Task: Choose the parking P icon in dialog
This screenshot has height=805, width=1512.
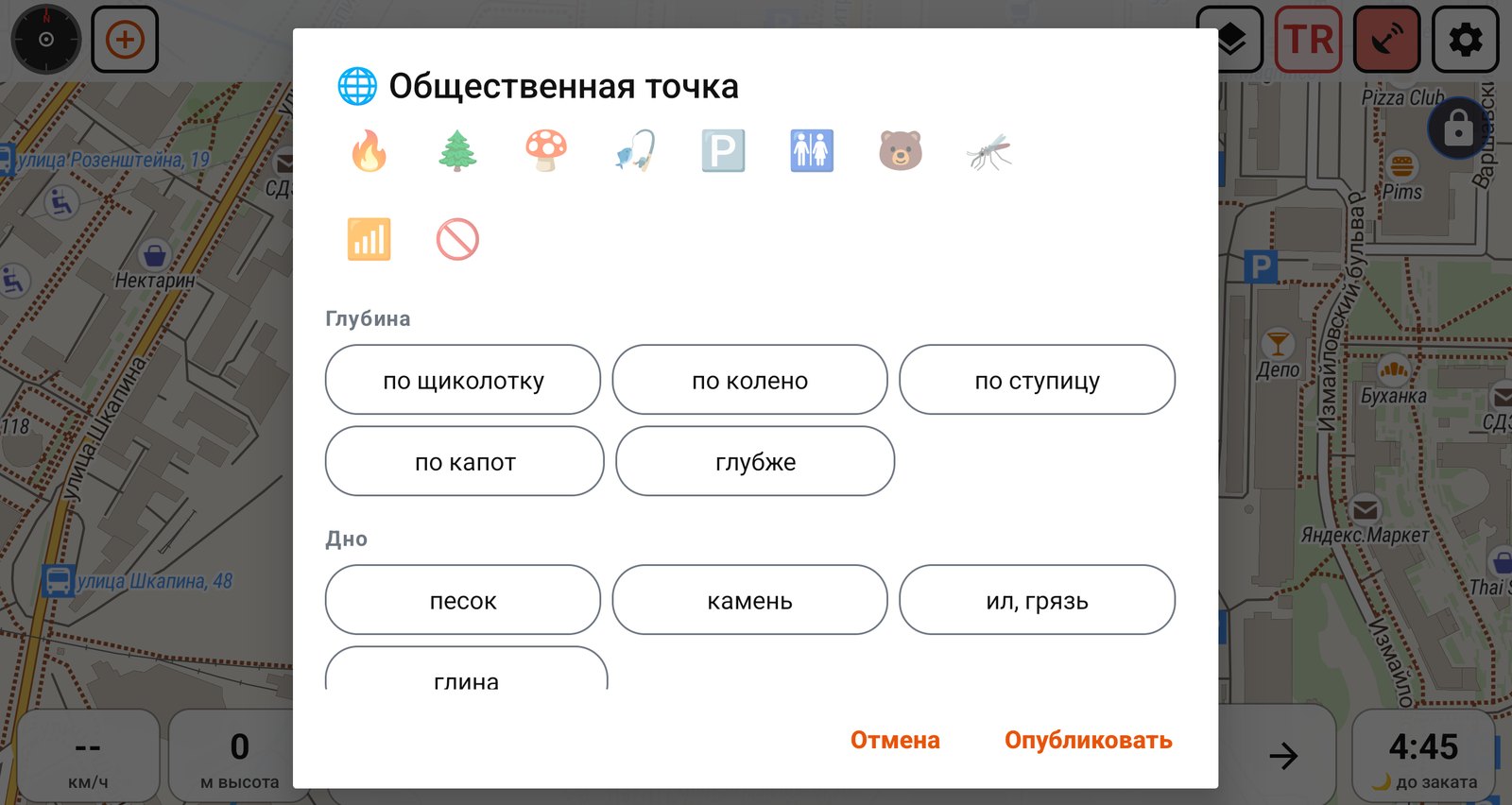Action: [724, 151]
